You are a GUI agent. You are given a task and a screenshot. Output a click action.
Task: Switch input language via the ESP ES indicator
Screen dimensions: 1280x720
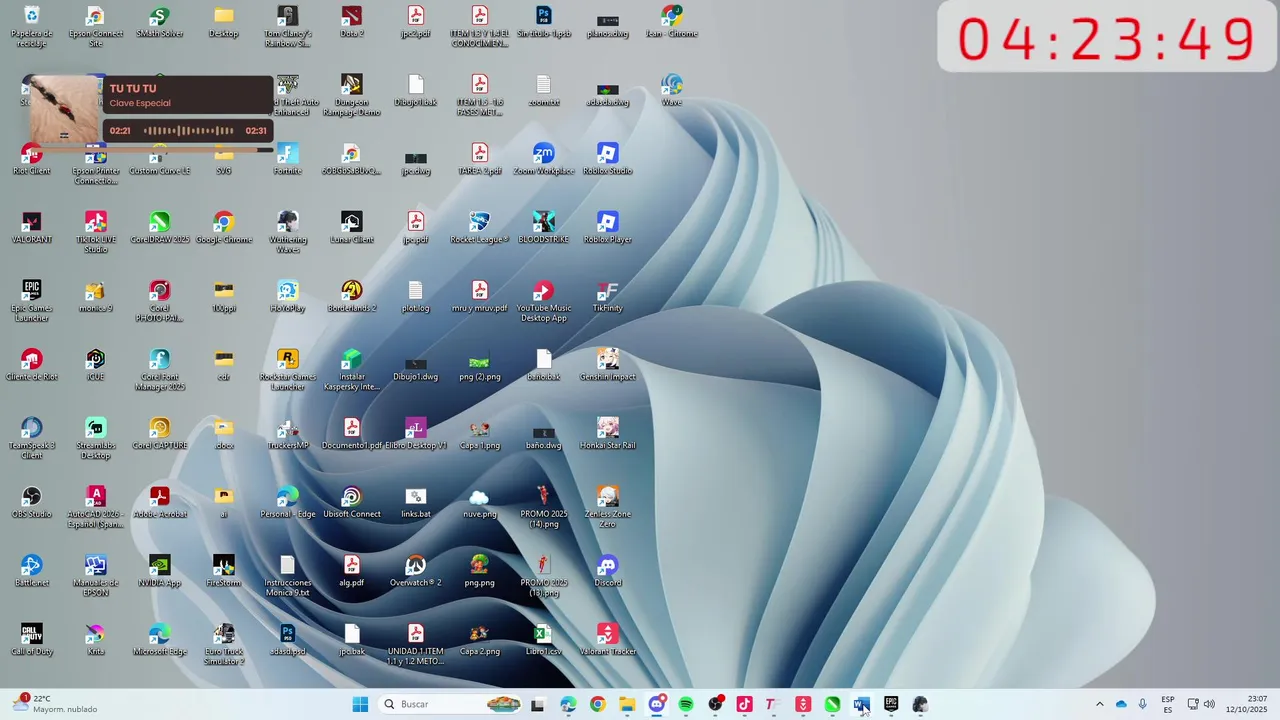1168,704
